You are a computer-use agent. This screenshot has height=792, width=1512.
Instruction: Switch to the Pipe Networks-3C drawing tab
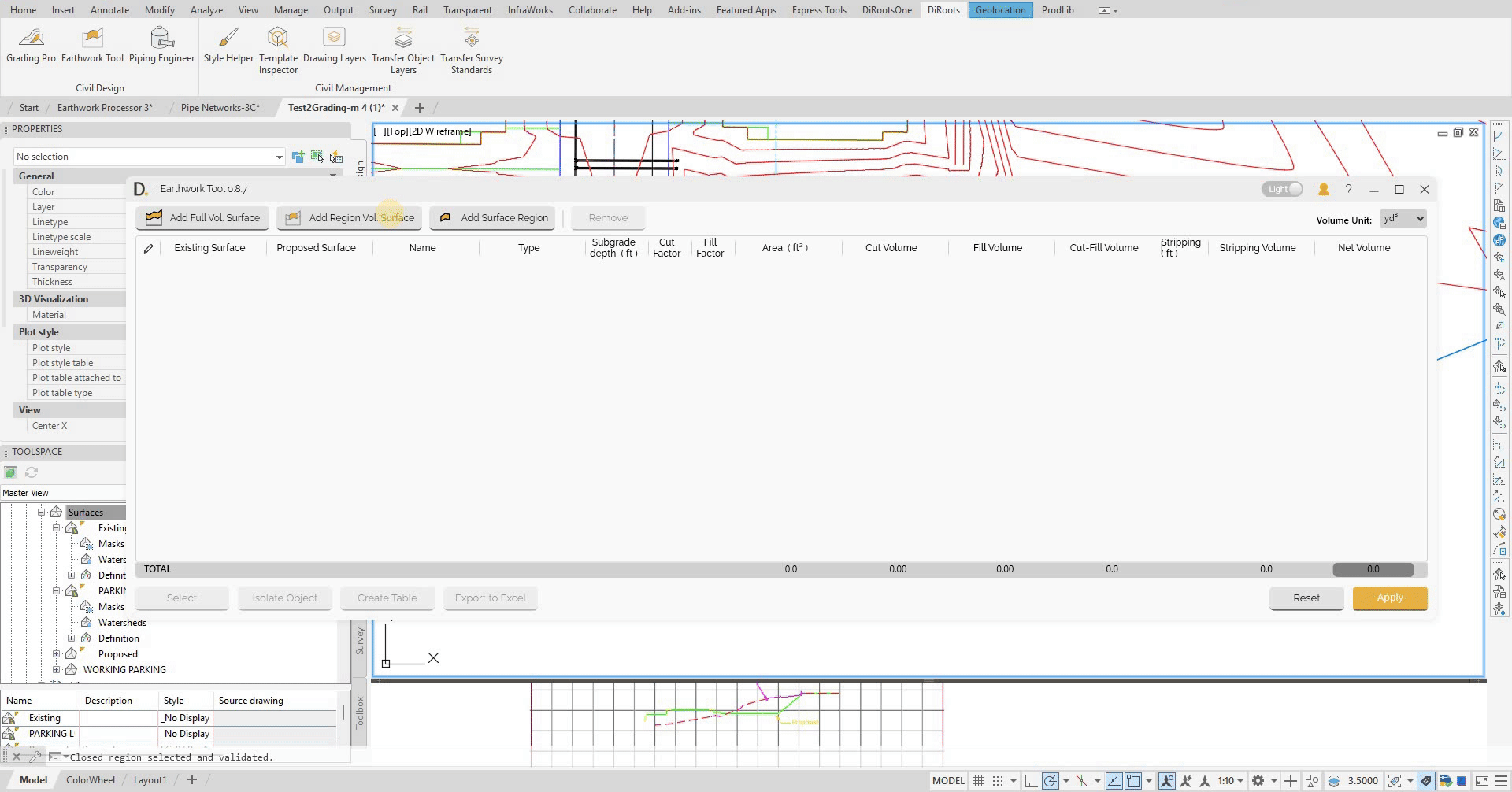point(220,107)
